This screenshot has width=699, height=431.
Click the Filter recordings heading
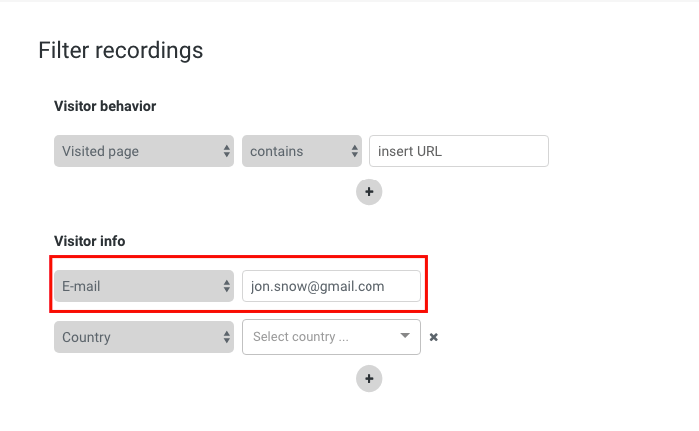pyautogui.click(x=120, y=50)
